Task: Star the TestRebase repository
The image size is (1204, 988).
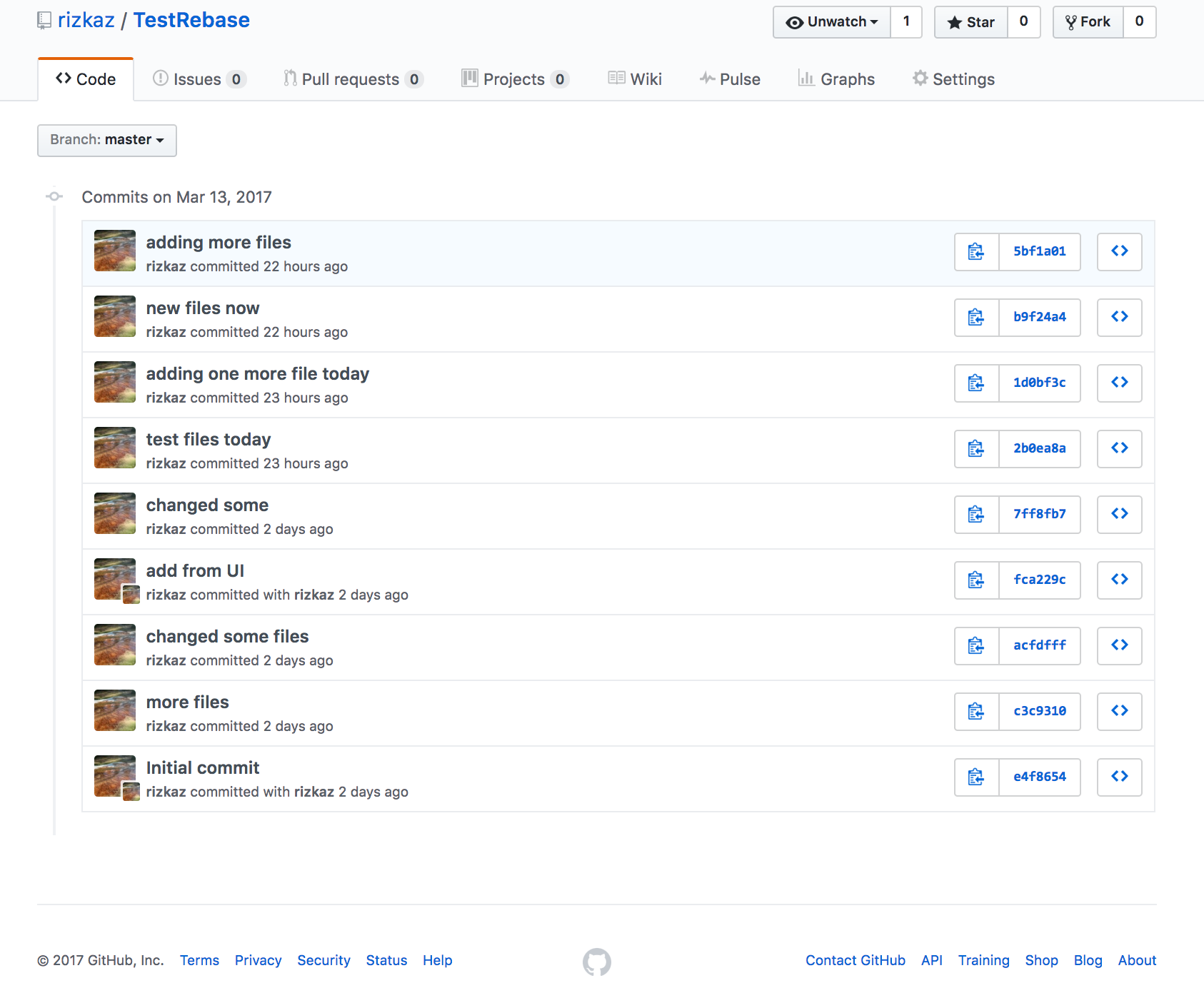Action: 971,22
